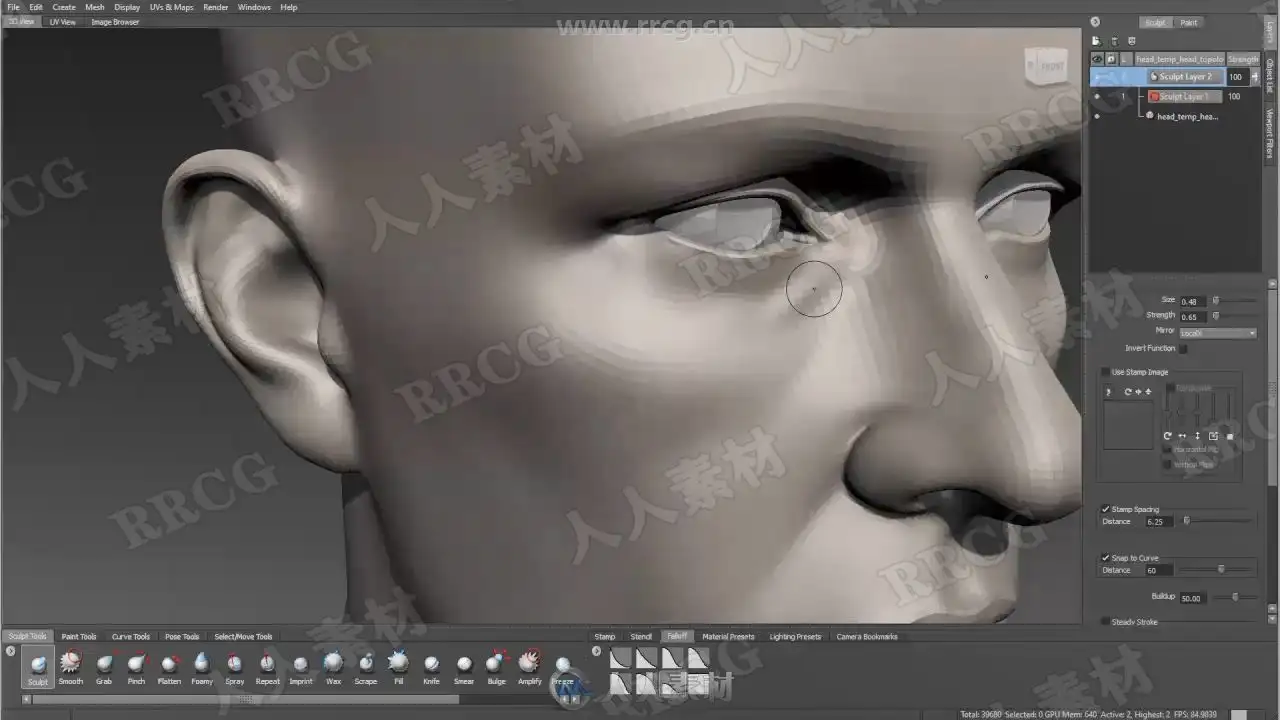Select the Amplify tool

[529, 667]
